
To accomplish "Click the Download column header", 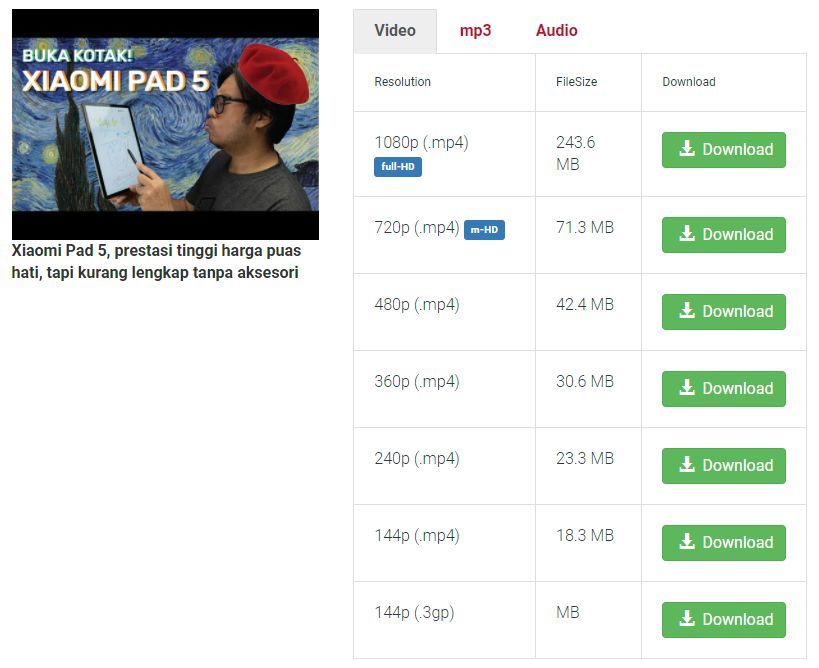I will tap(689, 82).
